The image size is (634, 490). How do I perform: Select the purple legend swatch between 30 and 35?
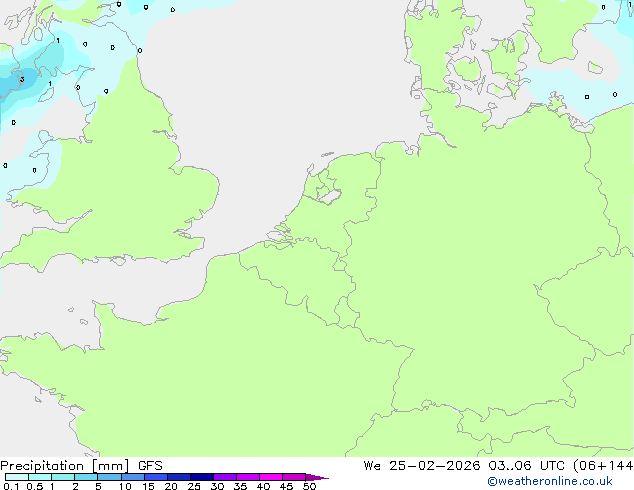[225, 477]
